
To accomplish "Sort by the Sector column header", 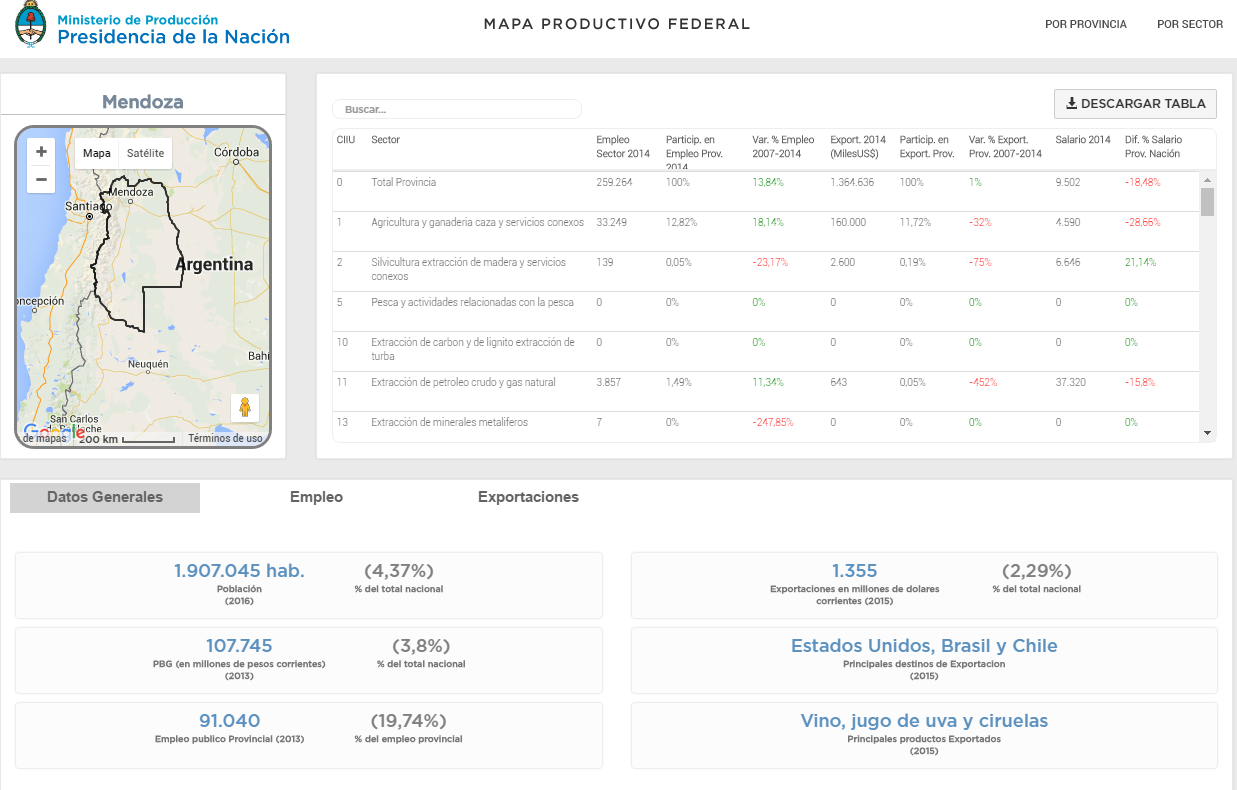I will [385, 140].
